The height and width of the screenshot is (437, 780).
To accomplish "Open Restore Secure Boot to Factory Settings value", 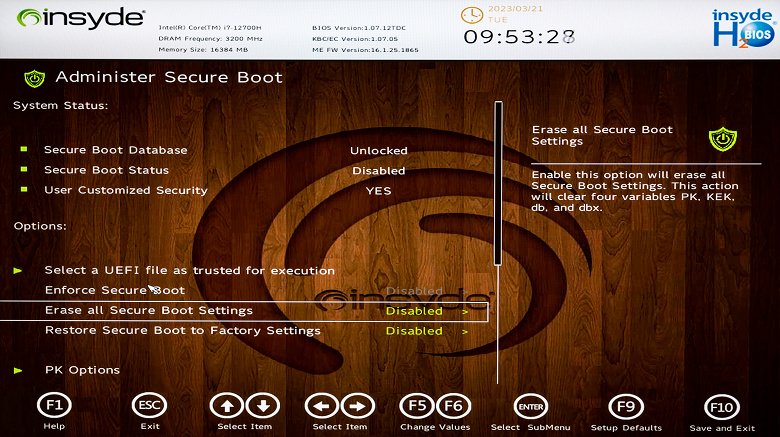I will click(414, 331).
